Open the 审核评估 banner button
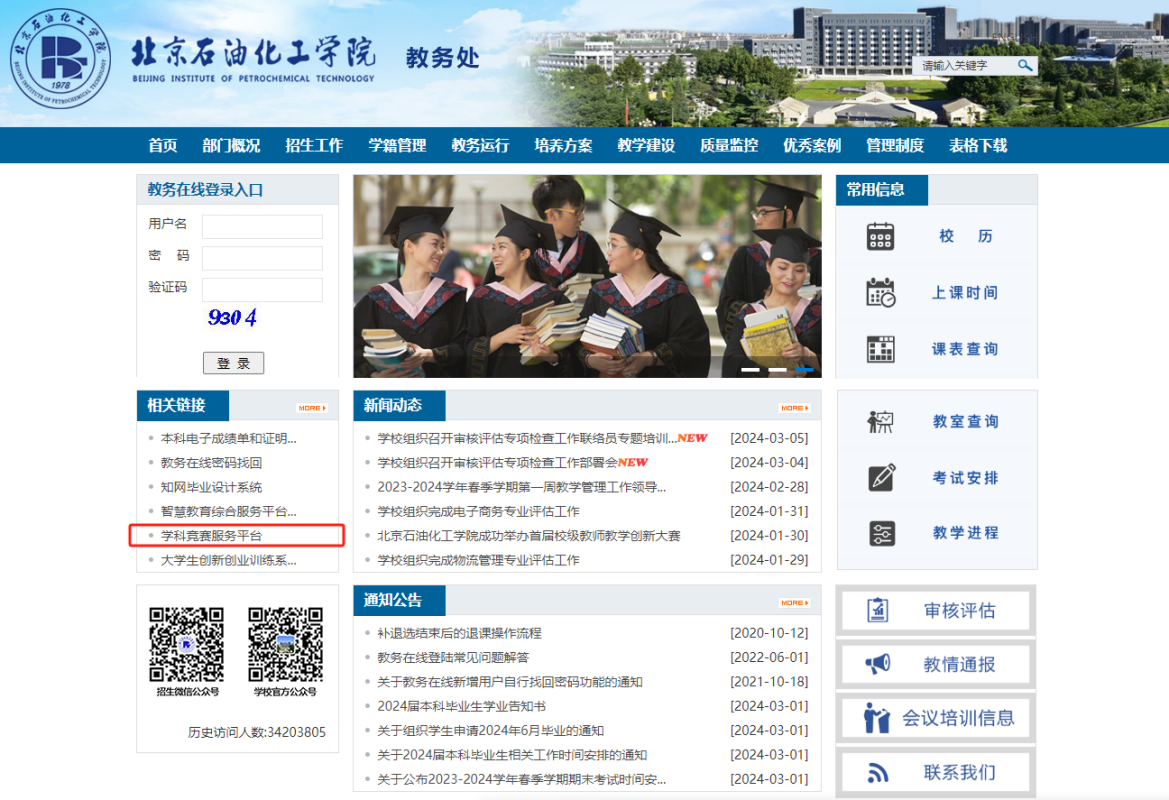1169x800 pixels. point(936,611)
